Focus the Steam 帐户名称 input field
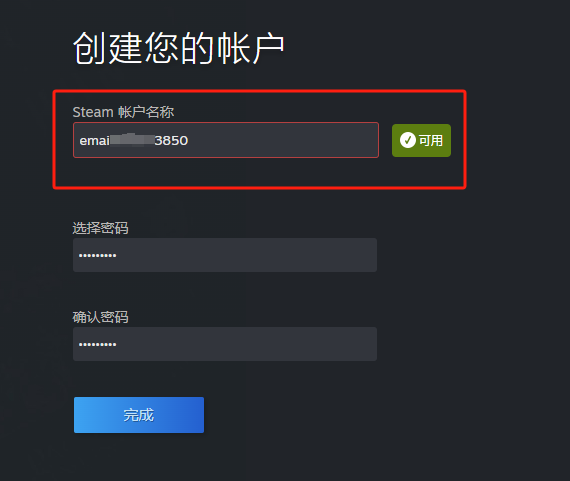The width and height of the screenshot is (570, 481). pyautogui.click(x=226, y=140)
